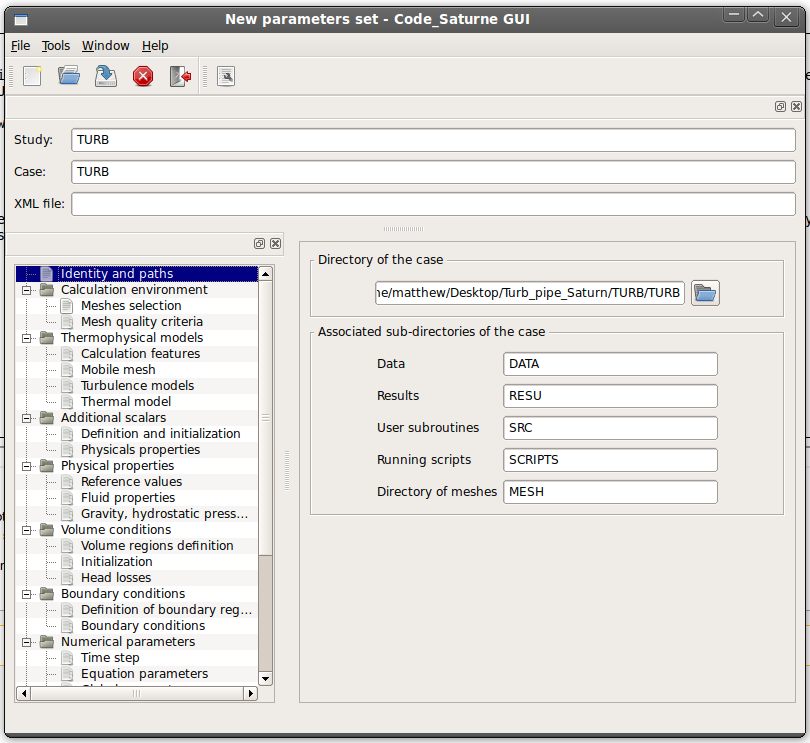Open the Initialization page under Volume conditions
Image resolution: width=810 pixels, height=743 pixels.
117,562
